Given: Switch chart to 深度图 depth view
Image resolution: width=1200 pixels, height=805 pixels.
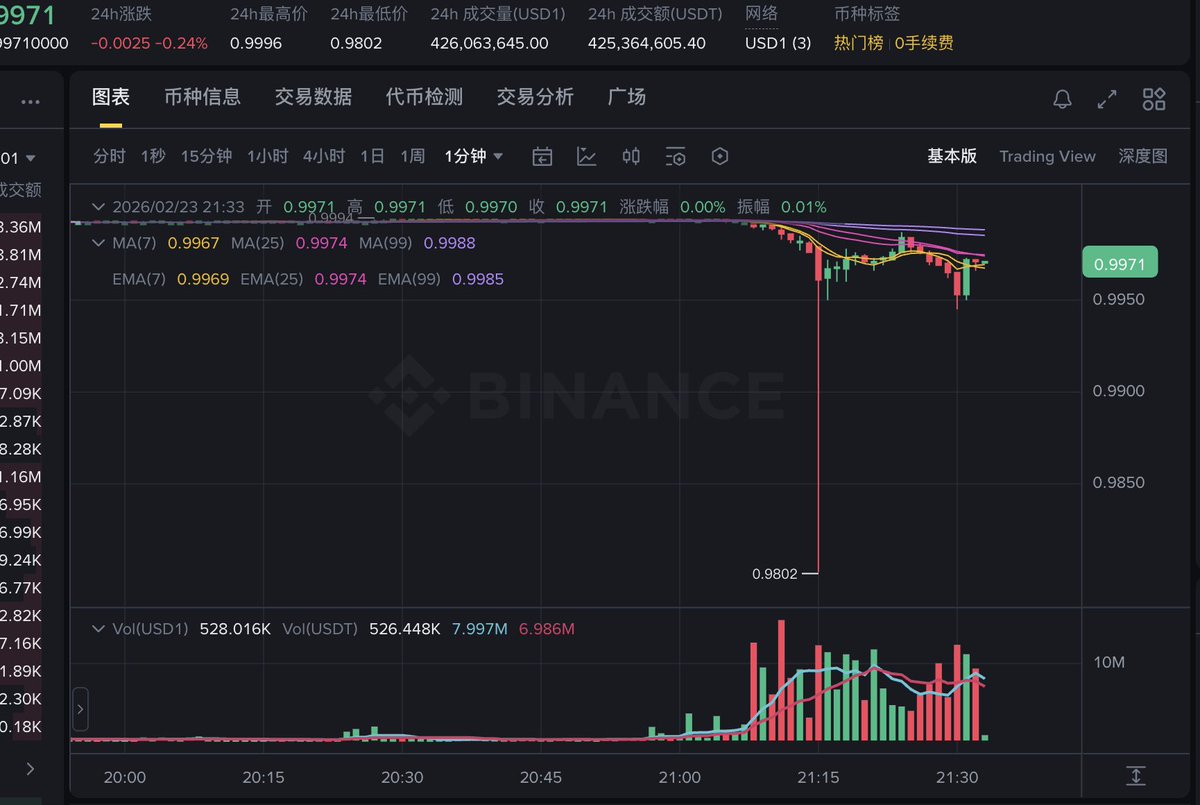Looking at the screenshot, I should 1143,156.
